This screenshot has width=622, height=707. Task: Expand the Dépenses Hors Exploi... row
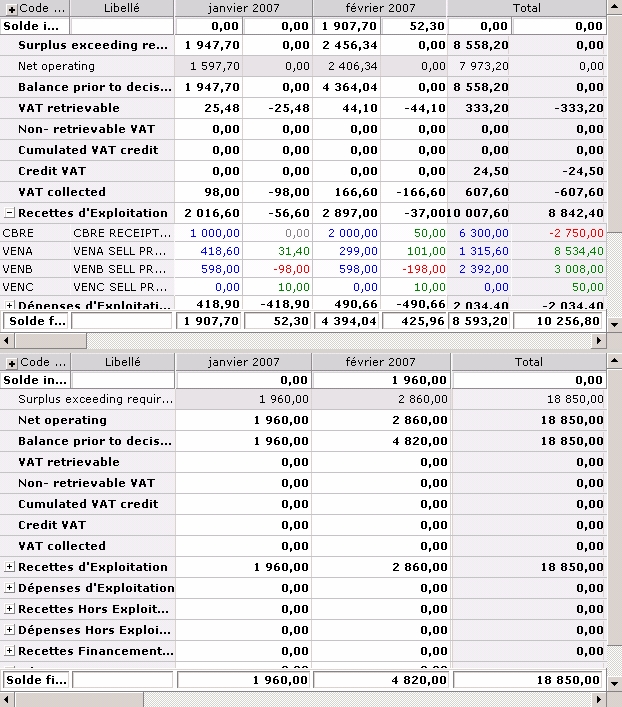(x=9, y=630)
